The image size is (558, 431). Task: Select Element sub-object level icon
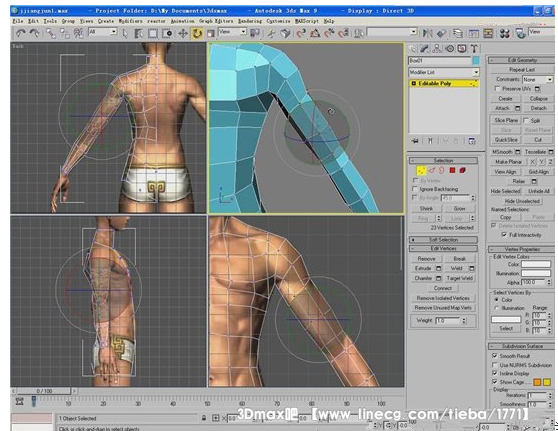(463, 170)
